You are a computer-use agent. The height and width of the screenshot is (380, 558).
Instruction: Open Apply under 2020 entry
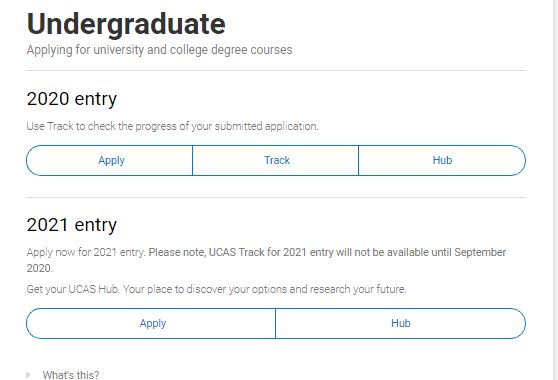(x=109, y=160)
